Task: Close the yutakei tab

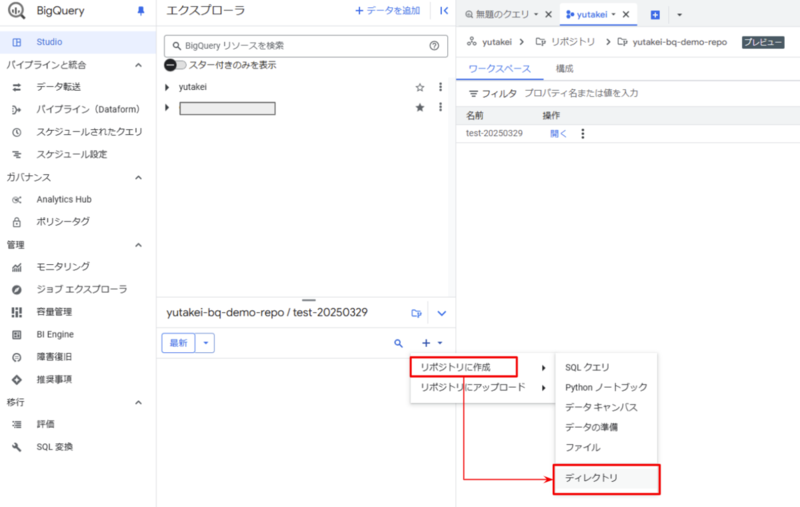Action: [x=626, y=14]
